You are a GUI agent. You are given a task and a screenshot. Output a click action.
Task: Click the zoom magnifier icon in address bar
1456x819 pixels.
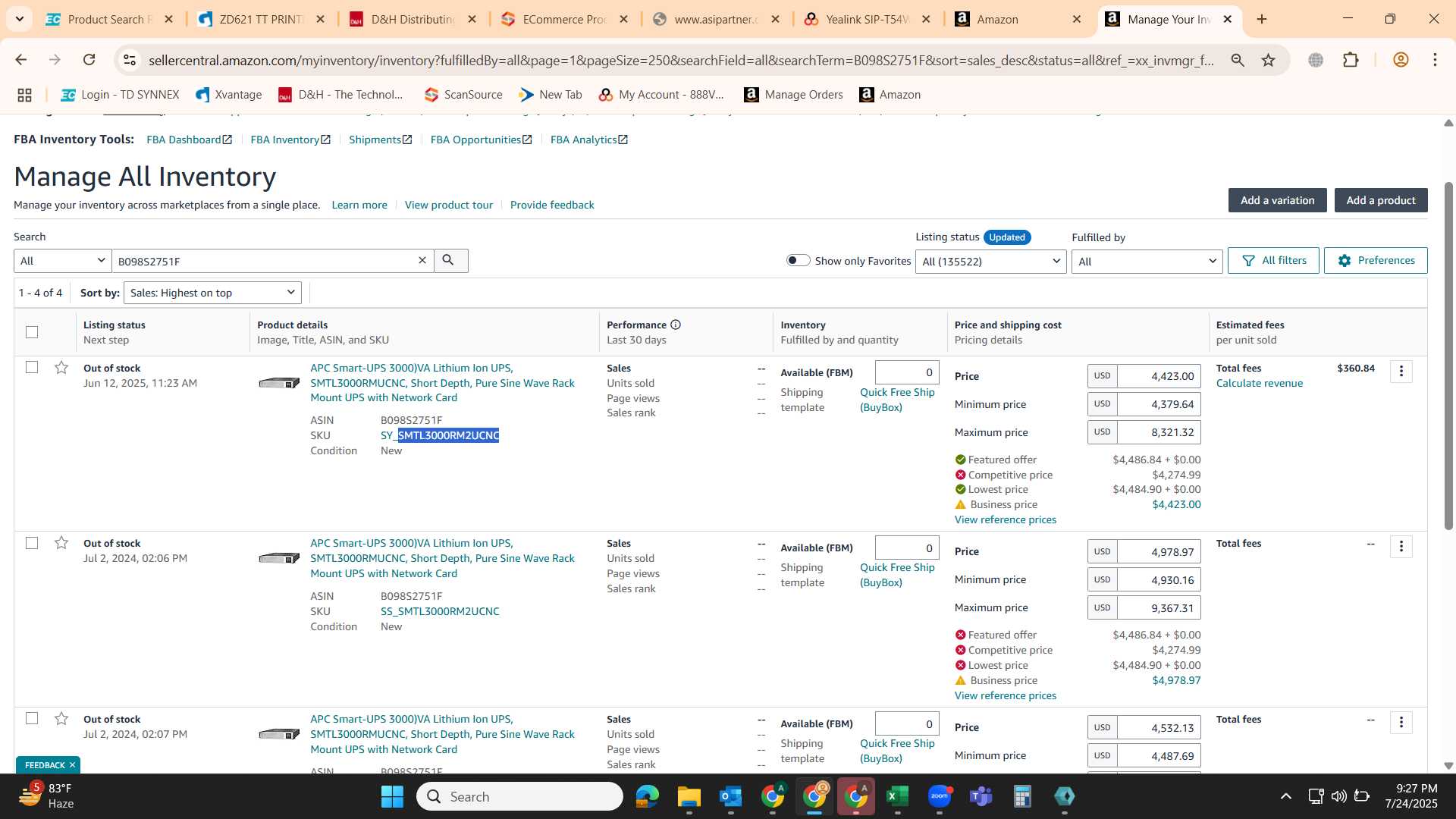1238,60
